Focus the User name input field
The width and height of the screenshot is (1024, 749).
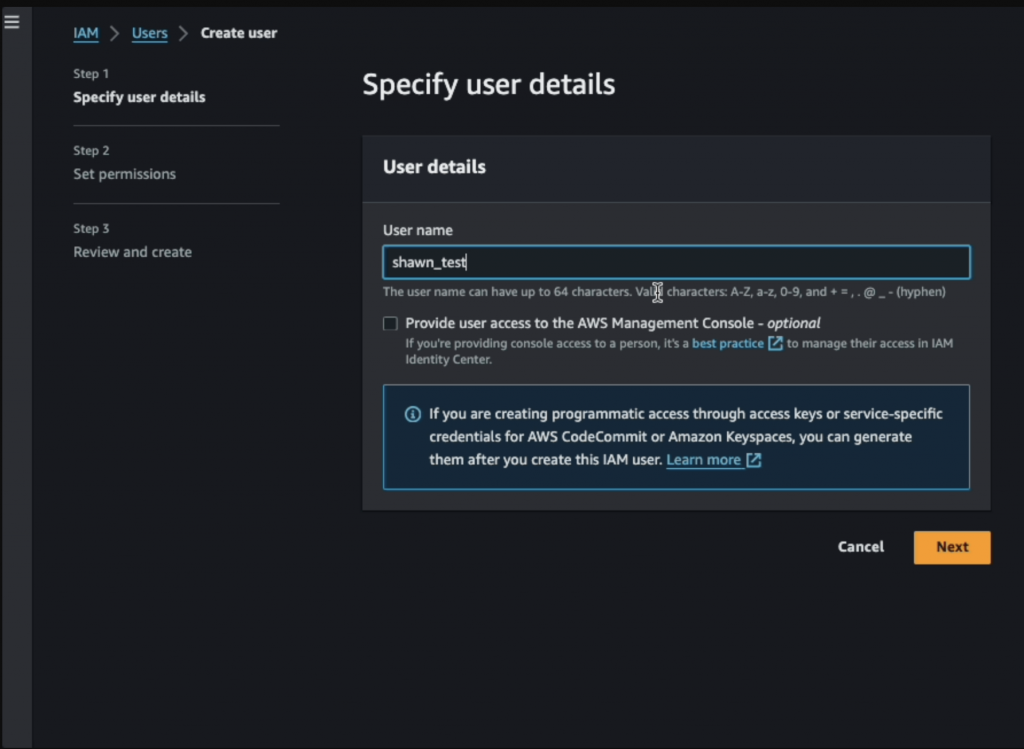[676, 262]
